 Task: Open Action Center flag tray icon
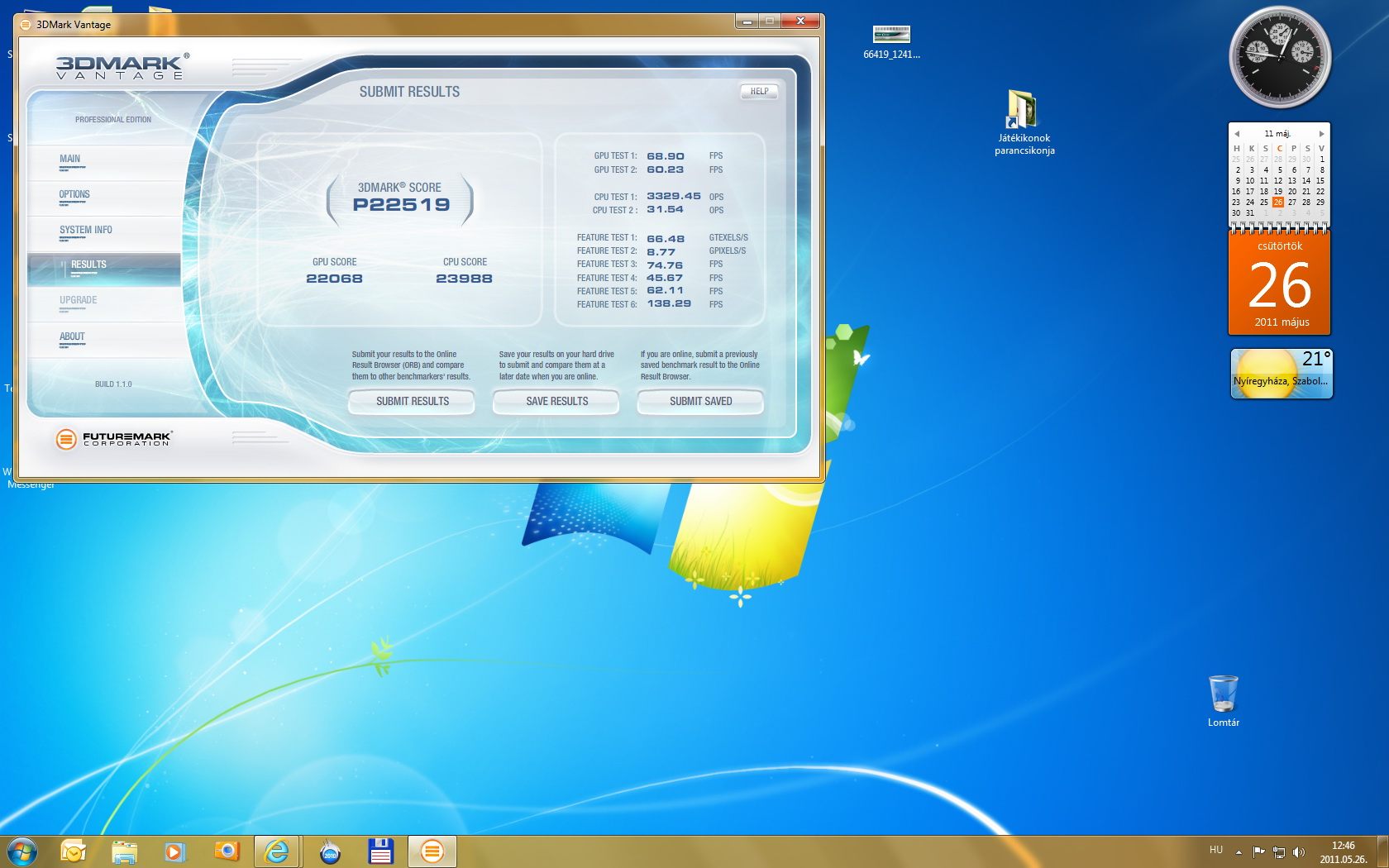click(1258, 851)
